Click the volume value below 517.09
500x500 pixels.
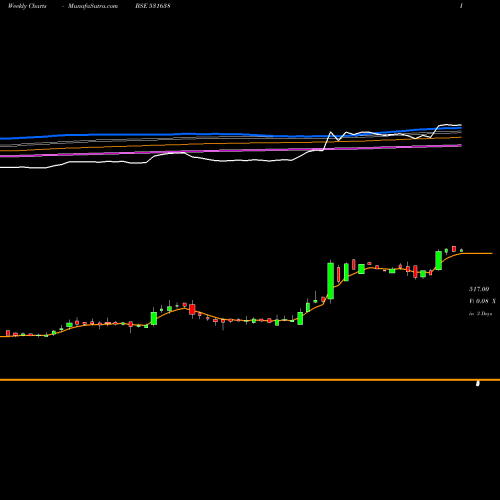coord(482,301)
